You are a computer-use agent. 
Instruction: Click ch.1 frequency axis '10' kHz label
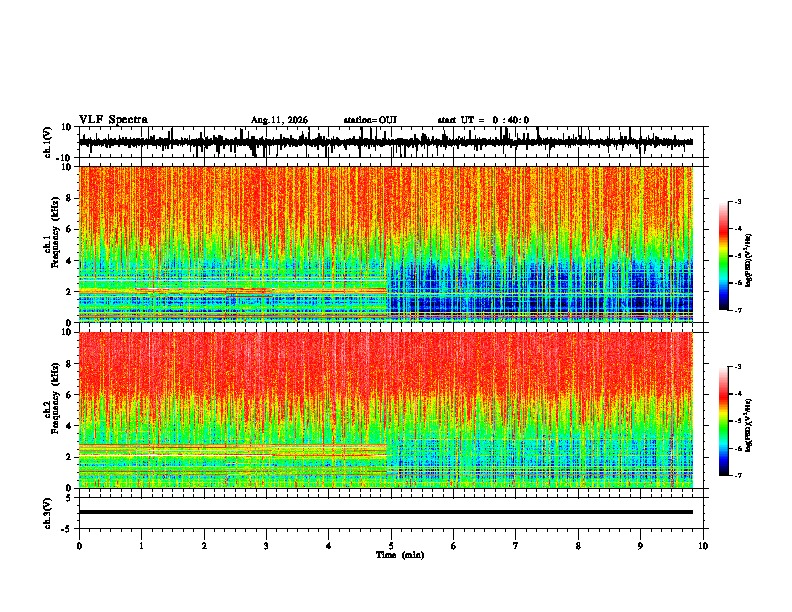coord(67,167)
